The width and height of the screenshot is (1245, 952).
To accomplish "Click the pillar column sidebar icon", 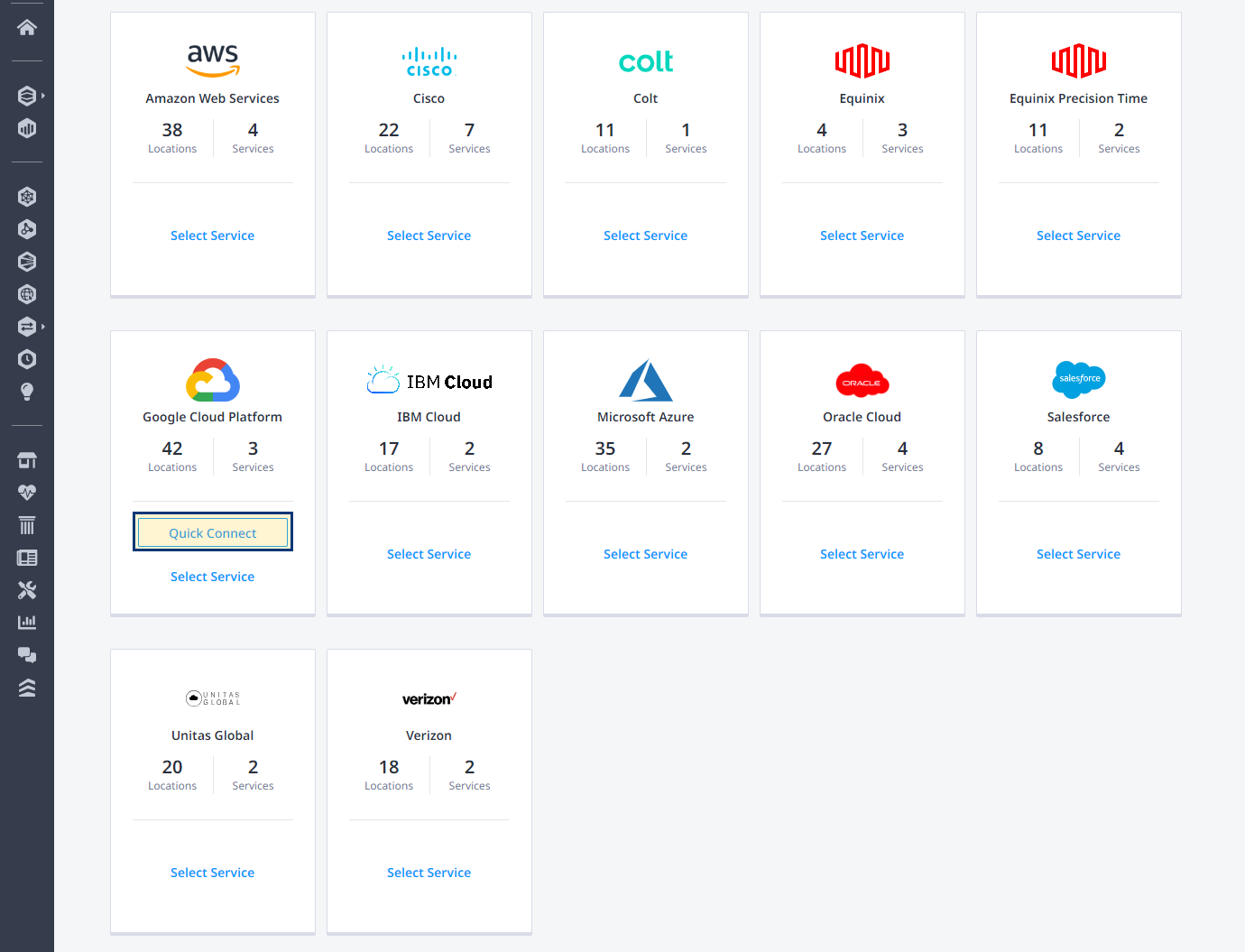I will [27, 525].
